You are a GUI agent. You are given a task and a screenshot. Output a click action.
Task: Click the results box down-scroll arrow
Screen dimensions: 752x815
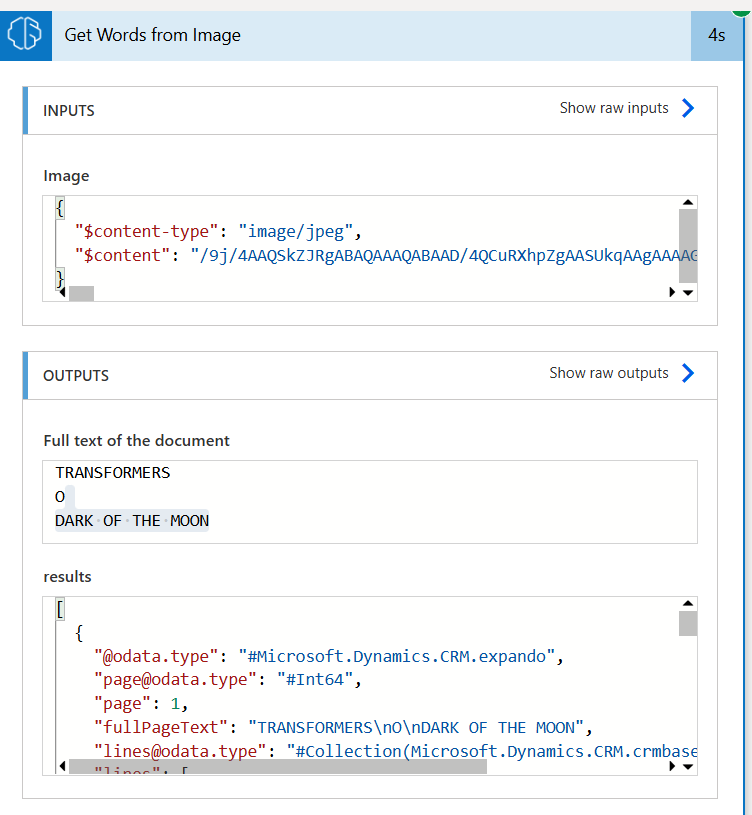tap(688, 767)
